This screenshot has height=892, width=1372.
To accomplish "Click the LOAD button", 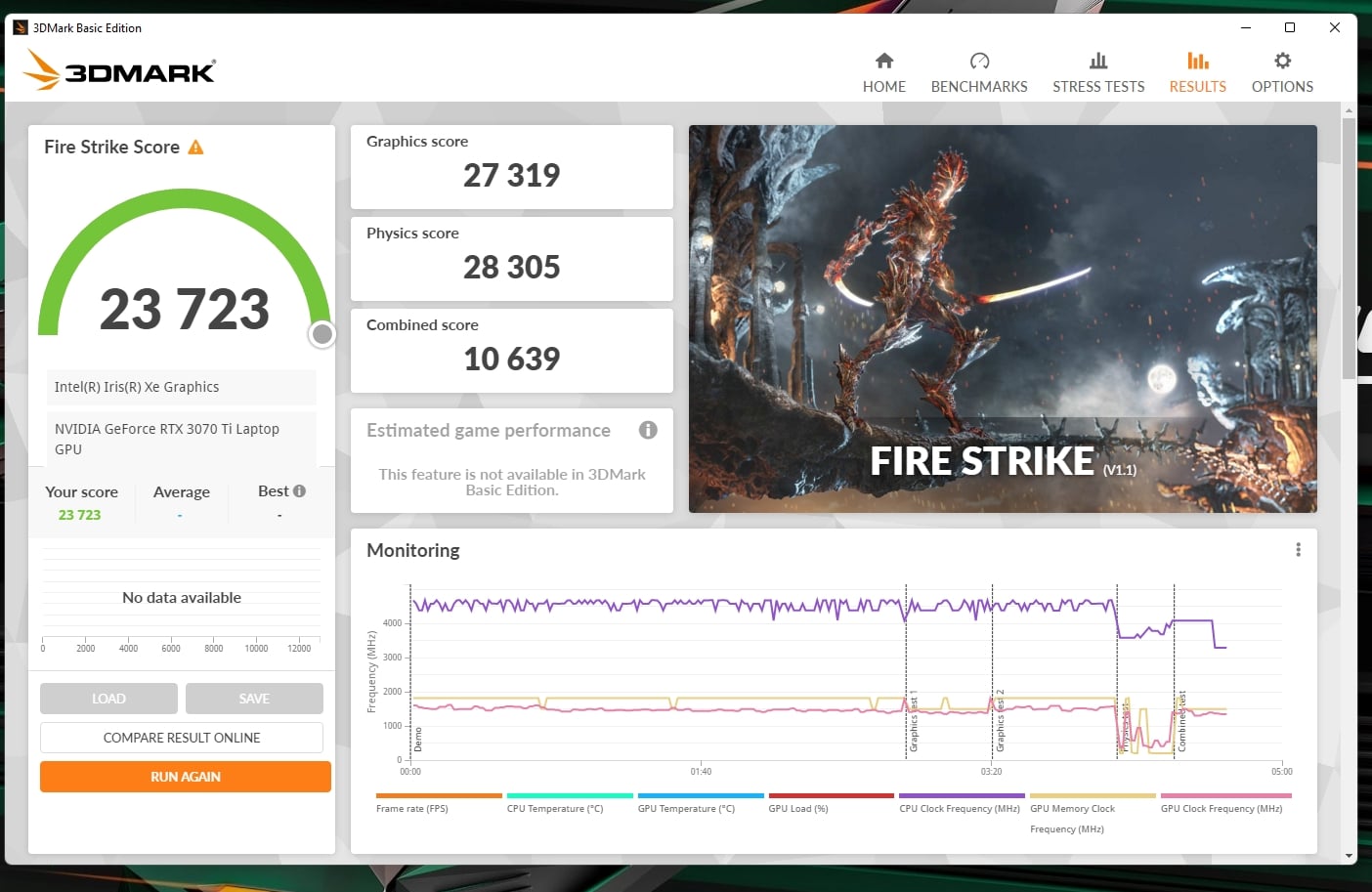I will pyautogui.click(x=108, y=699).
